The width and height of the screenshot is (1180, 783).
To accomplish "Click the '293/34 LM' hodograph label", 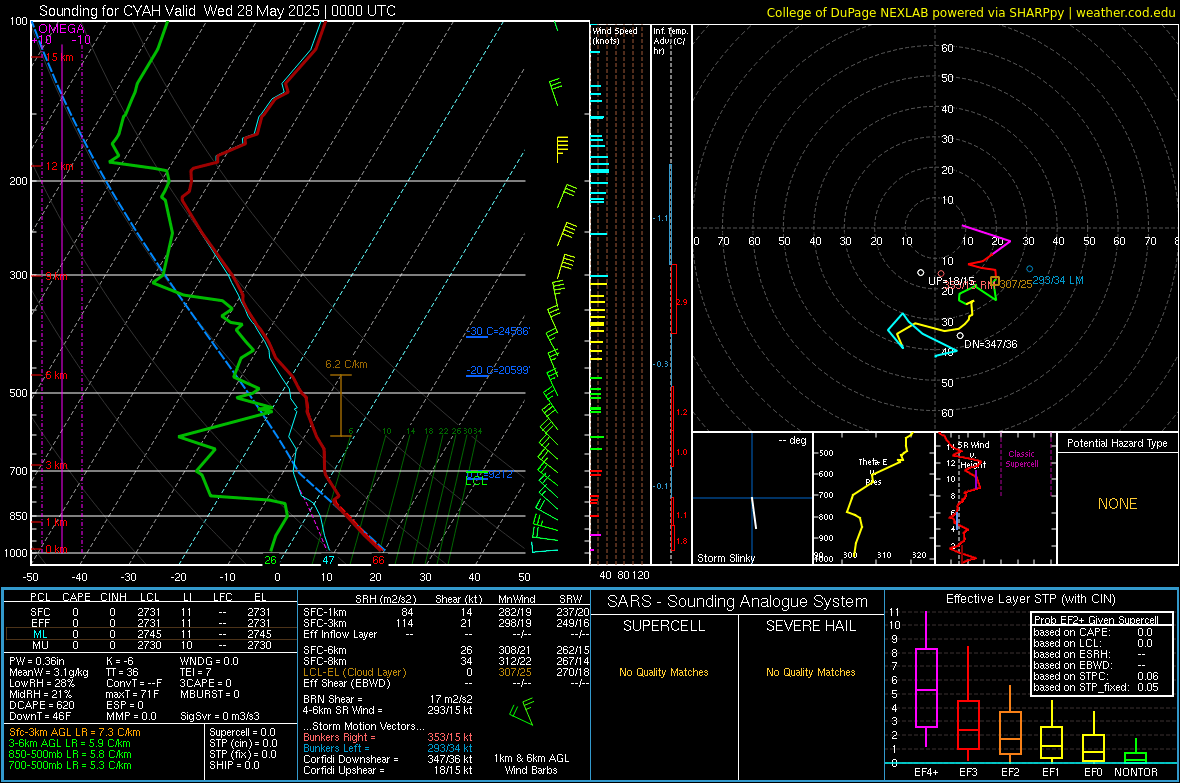I will (1057, 280).
